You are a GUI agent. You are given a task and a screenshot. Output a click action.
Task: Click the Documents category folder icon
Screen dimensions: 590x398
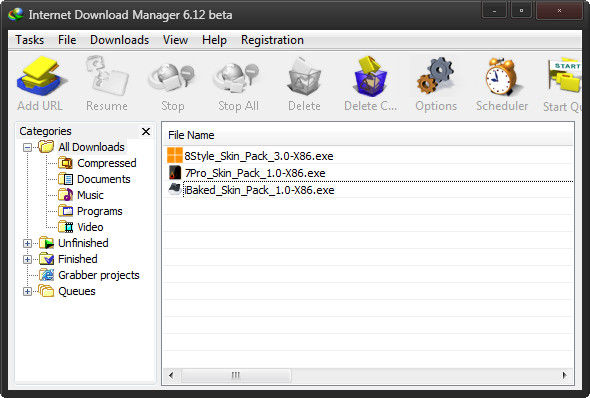pos(66,179)
